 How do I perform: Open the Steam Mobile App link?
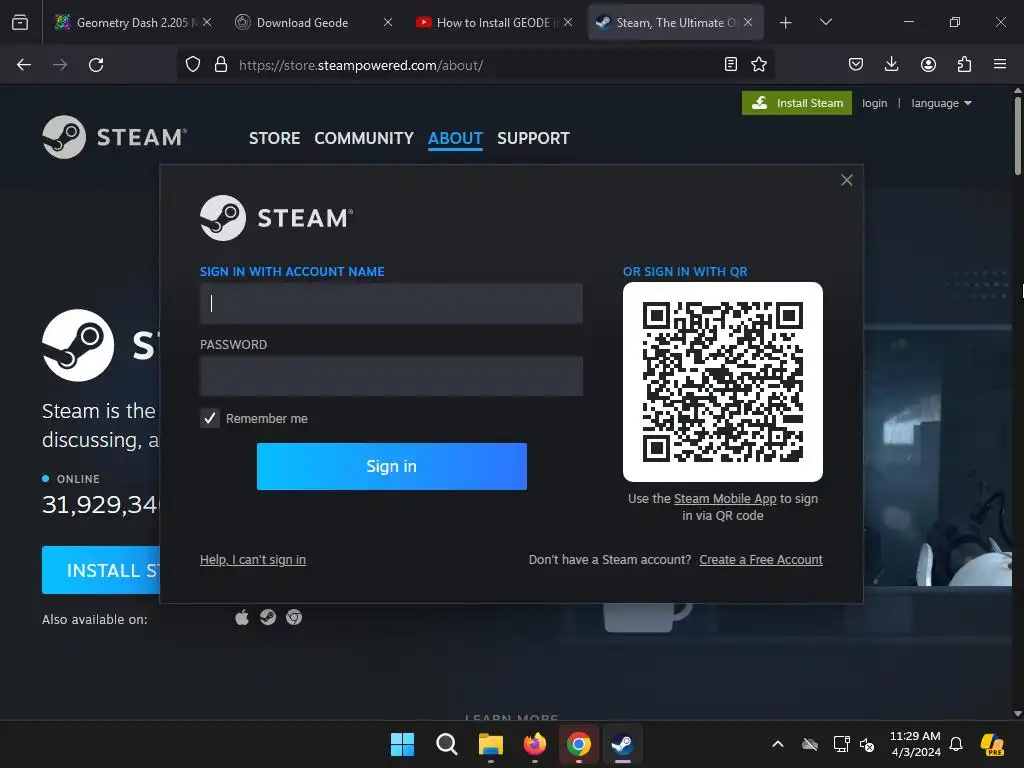pos(725,499)
